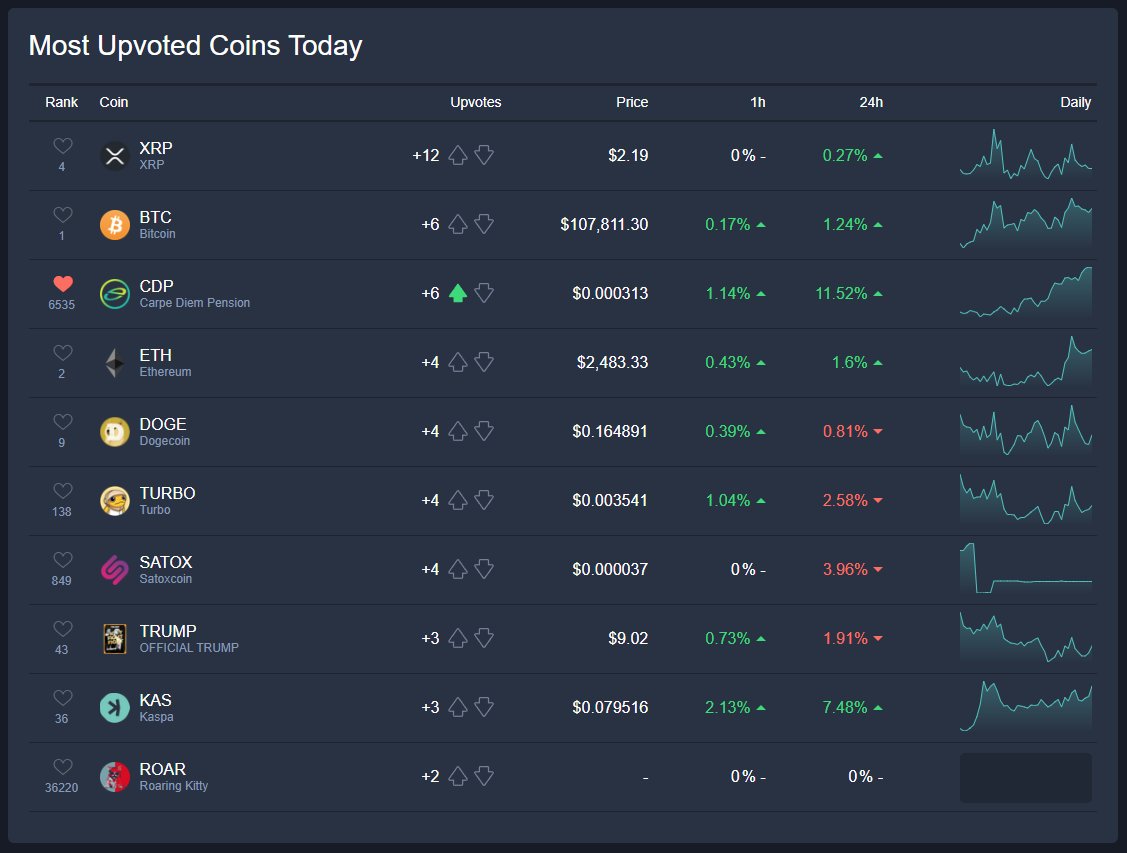Open the XRP daily sparkline chart
The image size is (1127, 853).
pyautogui.click(x=1026, y=155)
